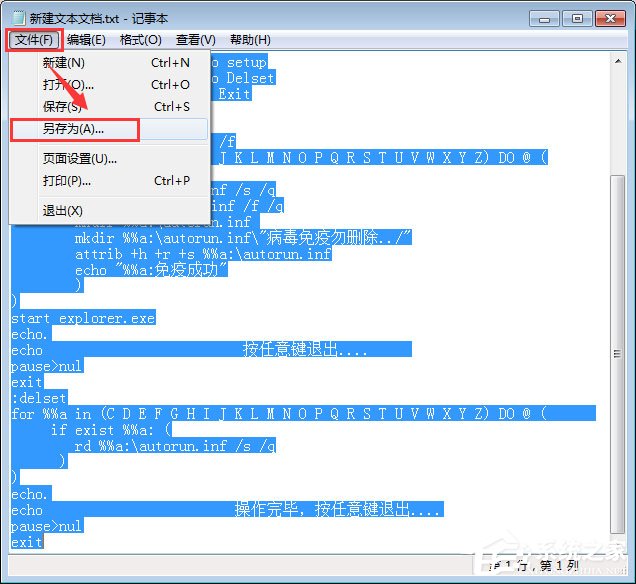This screenshot has height=584, width=636.
Task: Open the 文件(F) menu
Action: pyautogui.click(x=34, y=40)
